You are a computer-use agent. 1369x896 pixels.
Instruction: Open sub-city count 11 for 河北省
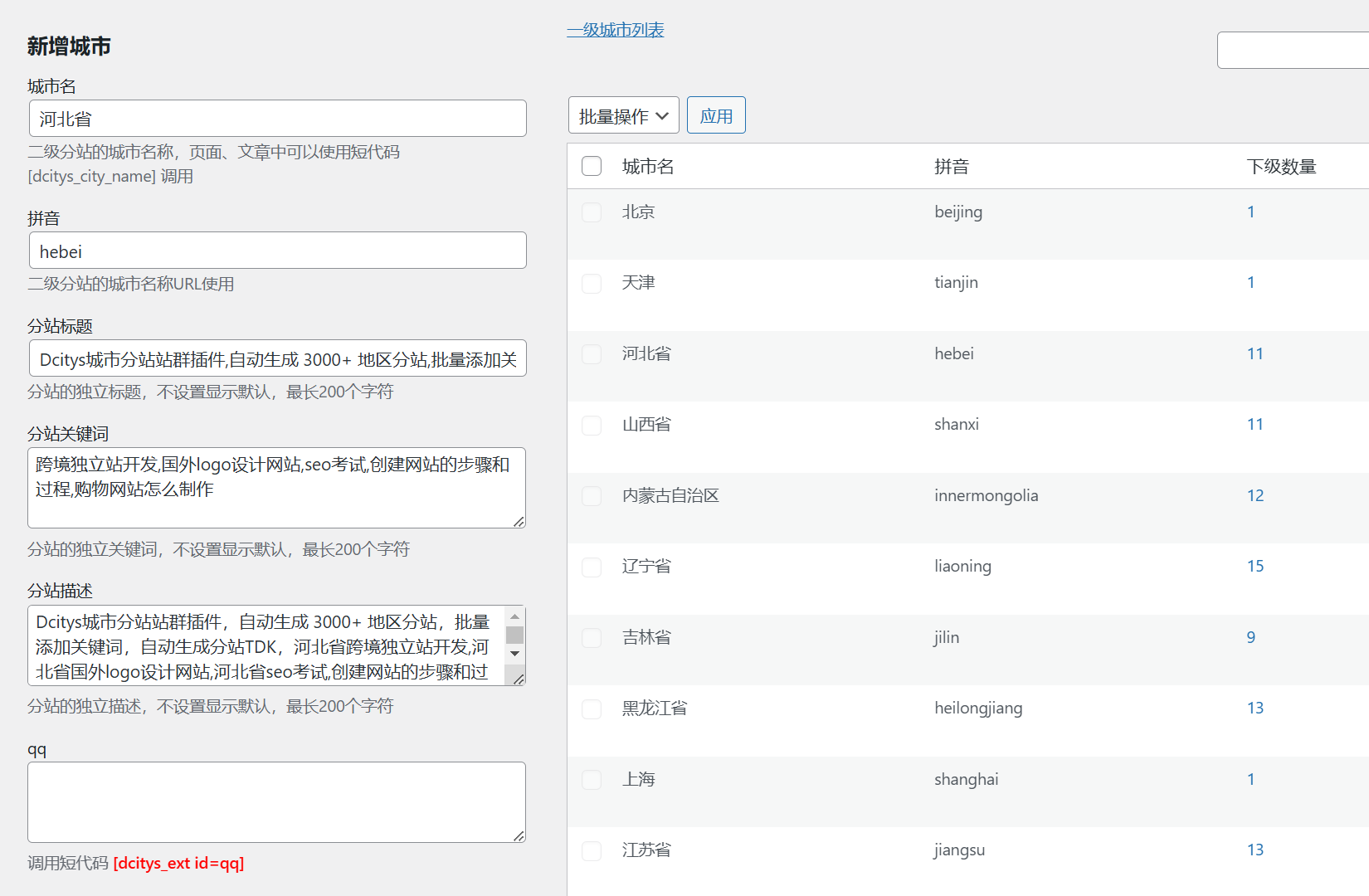1255,353
